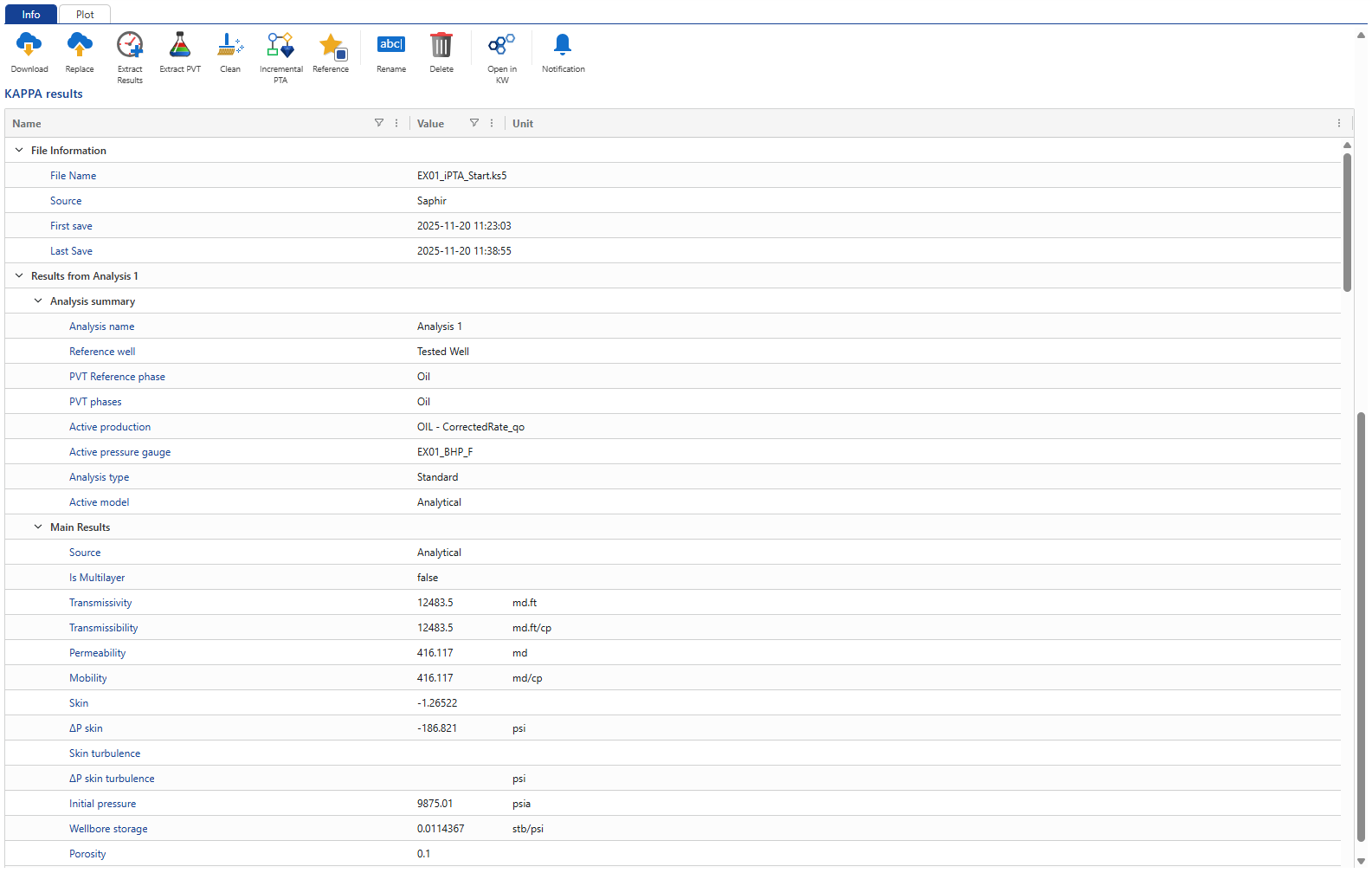Click OIL - CorrectedRate_qo value

click(471, 427)
